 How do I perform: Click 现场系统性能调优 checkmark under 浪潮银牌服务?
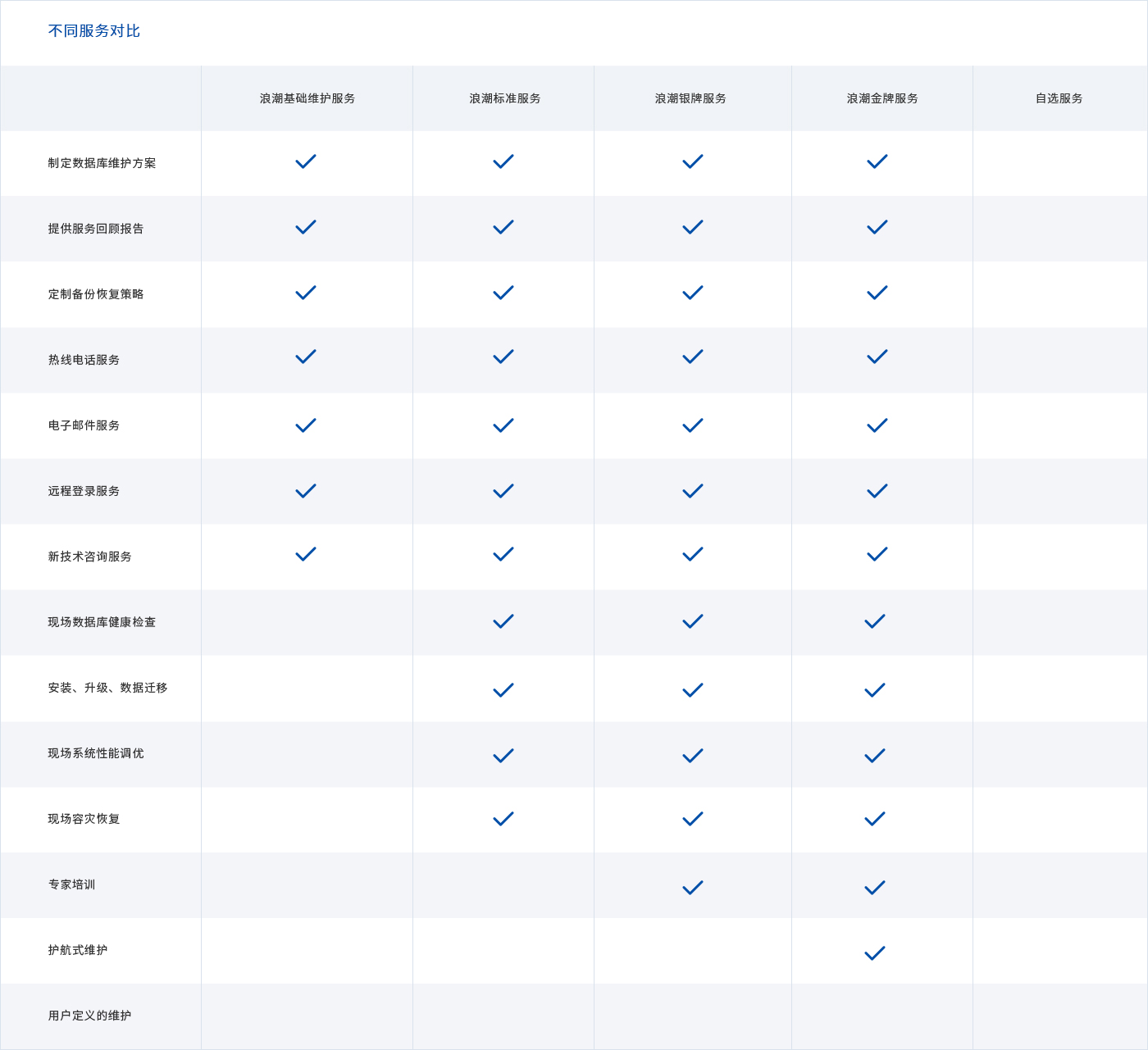point(693,756)
